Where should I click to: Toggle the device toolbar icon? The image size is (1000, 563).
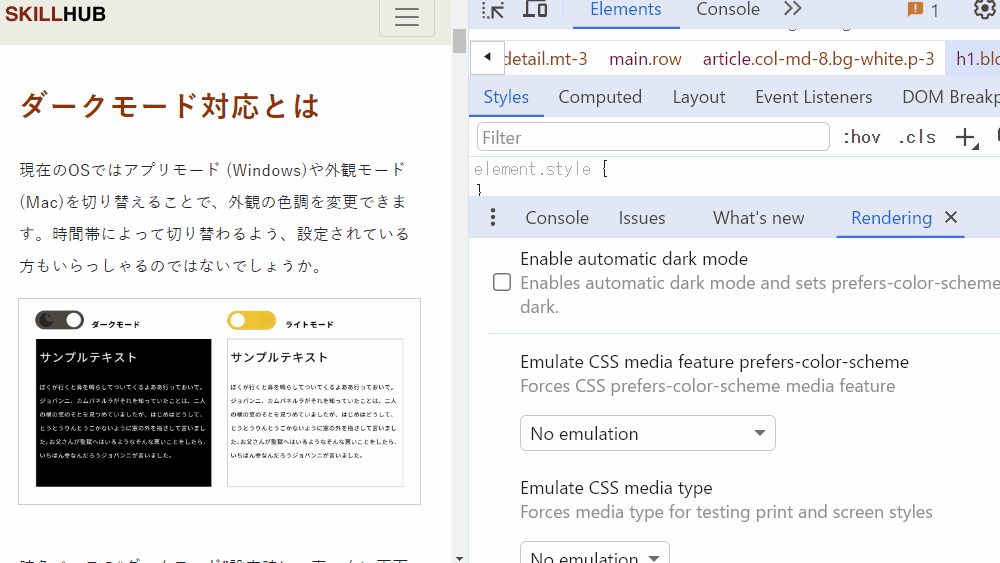tap(535, 10)
